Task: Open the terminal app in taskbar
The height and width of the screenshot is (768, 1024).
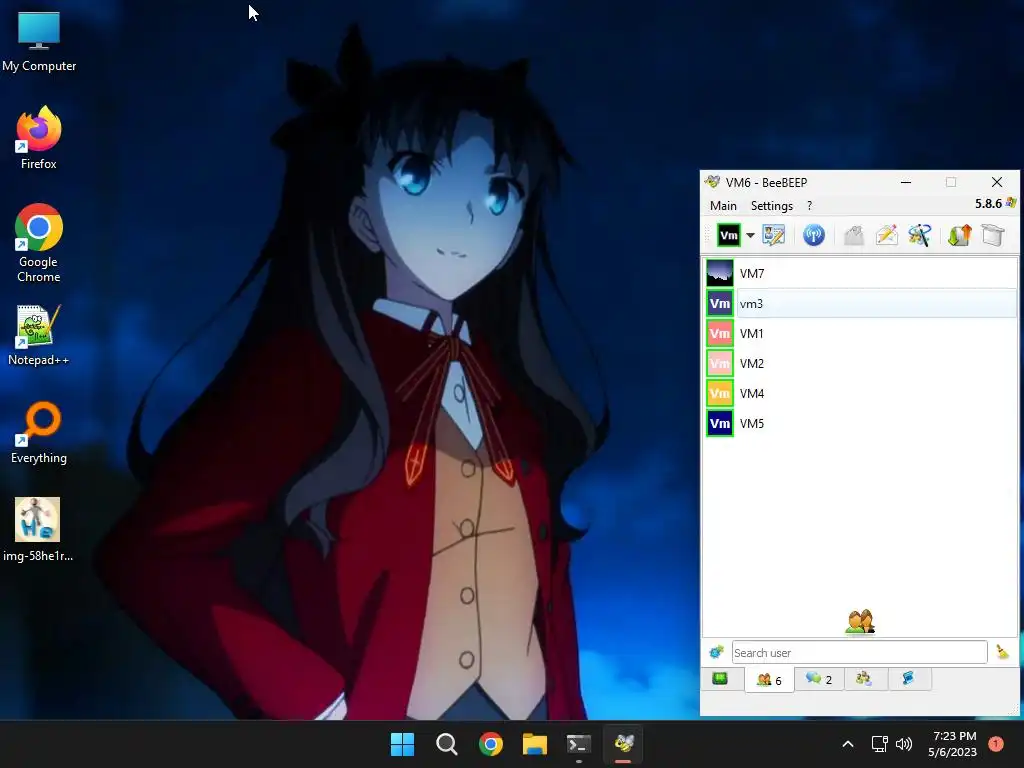Action: (579, 744)
